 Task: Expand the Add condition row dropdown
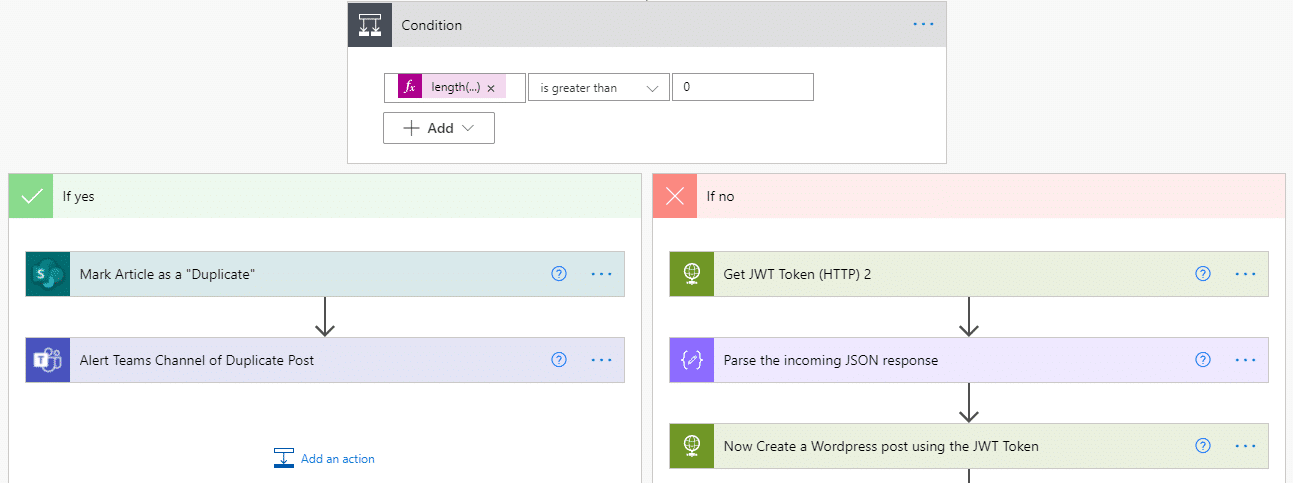pyautogui.click(x=439, y=128)
